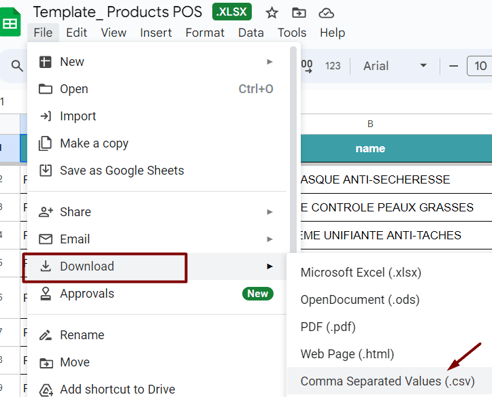Click the Open folder icon in File menu
Image resolution: width=492 pixels, height=397 pixels.
(x=45, y=89)
